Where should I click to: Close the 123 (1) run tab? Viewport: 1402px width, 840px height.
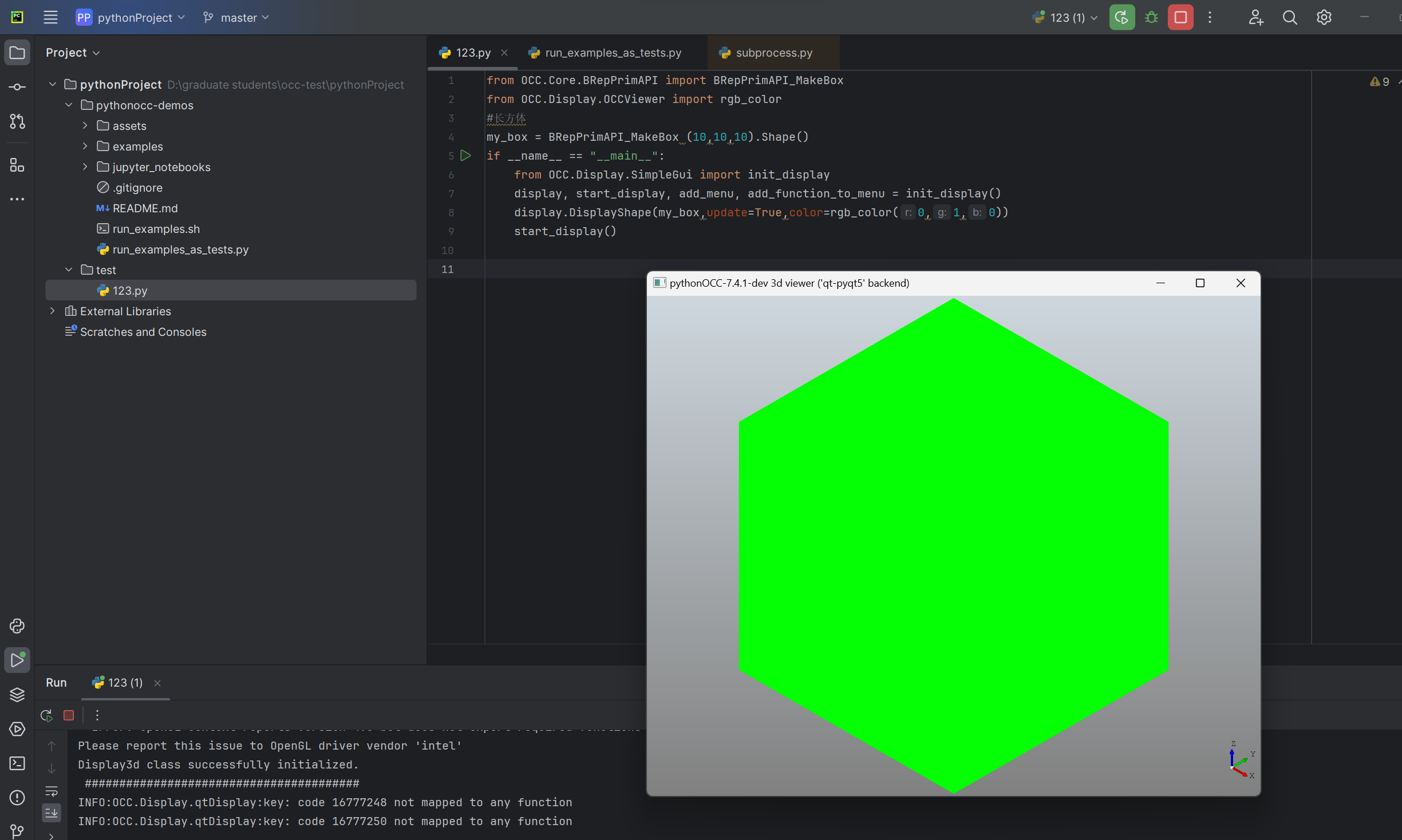[157, 683]
